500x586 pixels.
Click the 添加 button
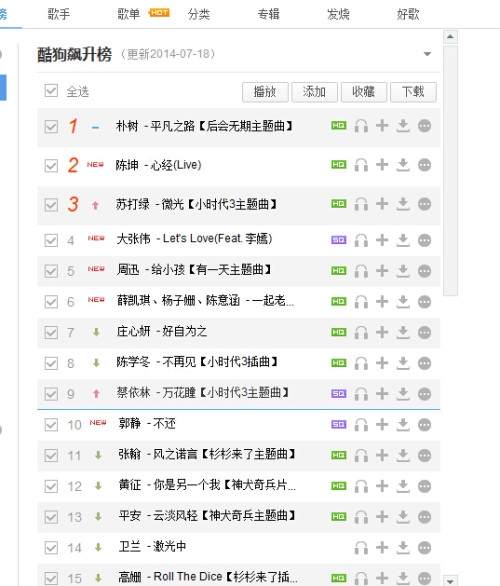pos(314,92)
